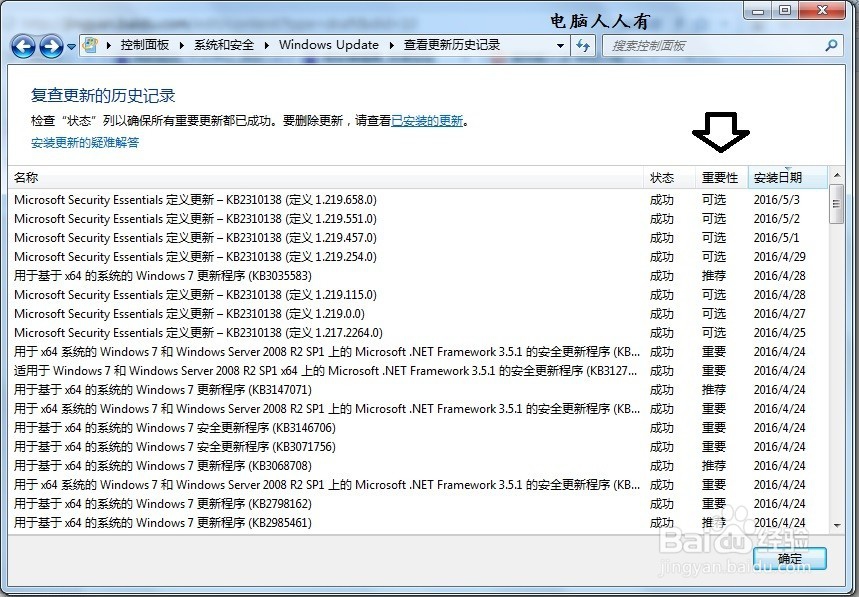Screen dimensions: 859x597
Task: Open the address bar history dropdown arrow
Action: click(x=560, y=45)
